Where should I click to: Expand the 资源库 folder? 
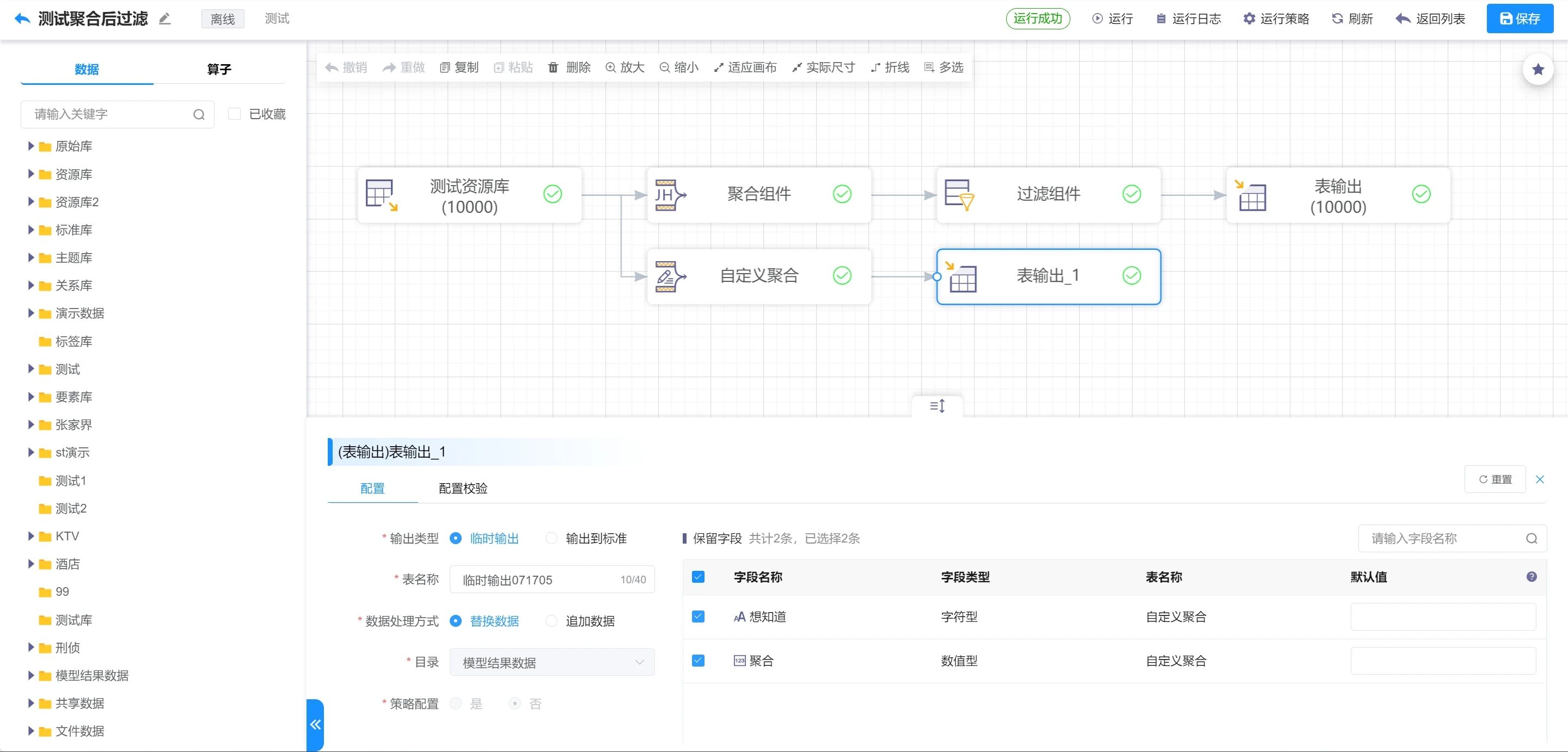[x=31, y=174]
